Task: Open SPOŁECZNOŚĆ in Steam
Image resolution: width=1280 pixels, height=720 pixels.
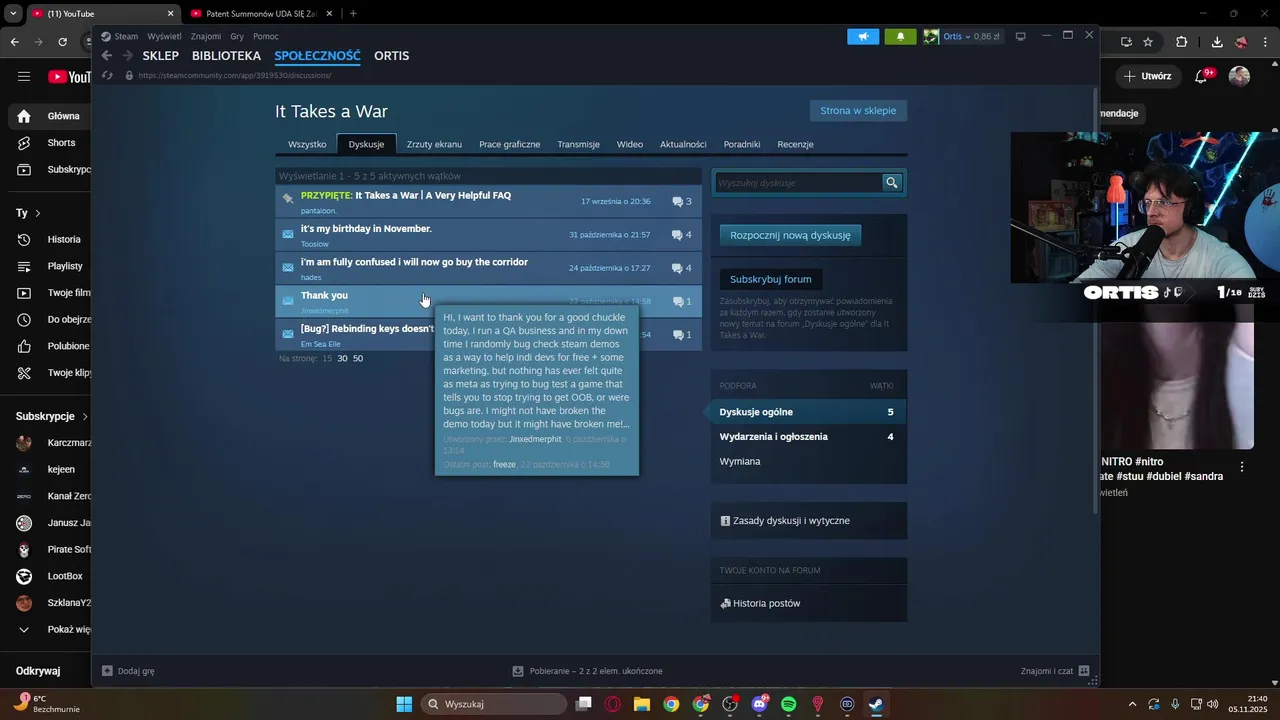Action: (317, 56)
